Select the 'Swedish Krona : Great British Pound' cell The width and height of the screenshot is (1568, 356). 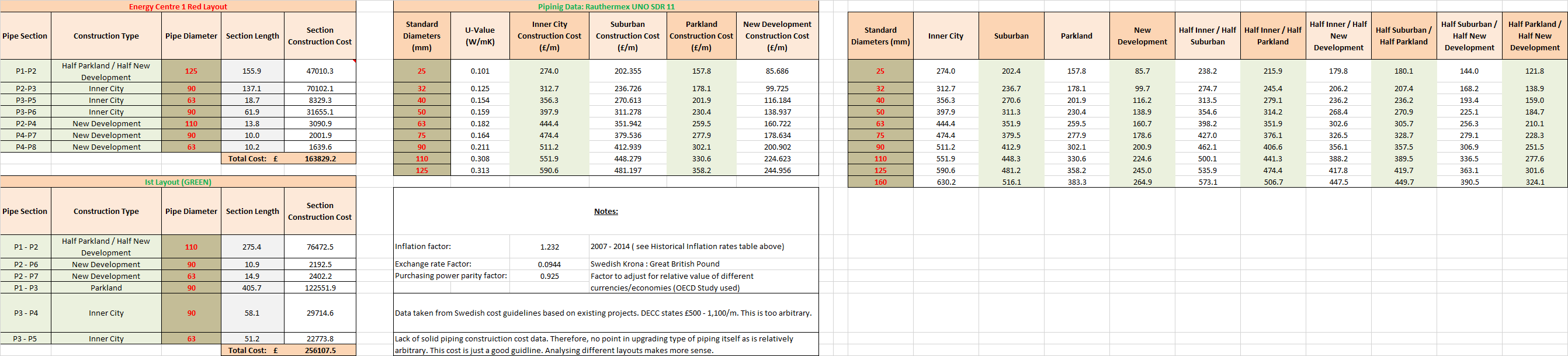pyautogui.click(x=654, y=265)
